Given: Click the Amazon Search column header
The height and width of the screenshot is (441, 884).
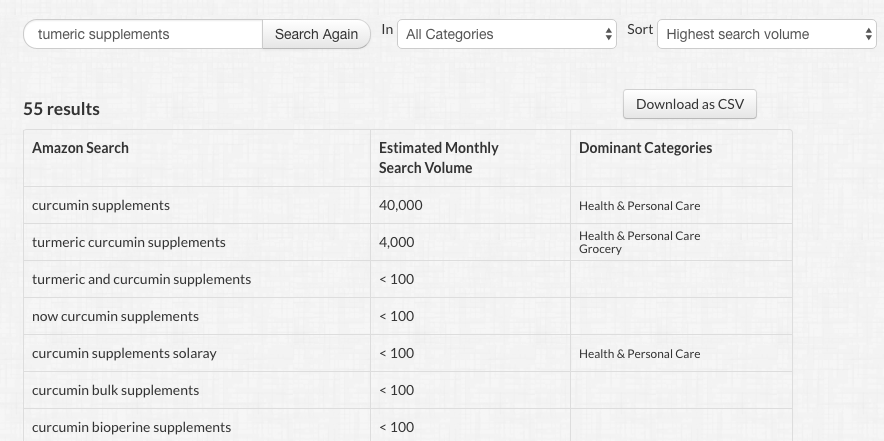Looking at the screenshot, I should click(x=80, y=148).
